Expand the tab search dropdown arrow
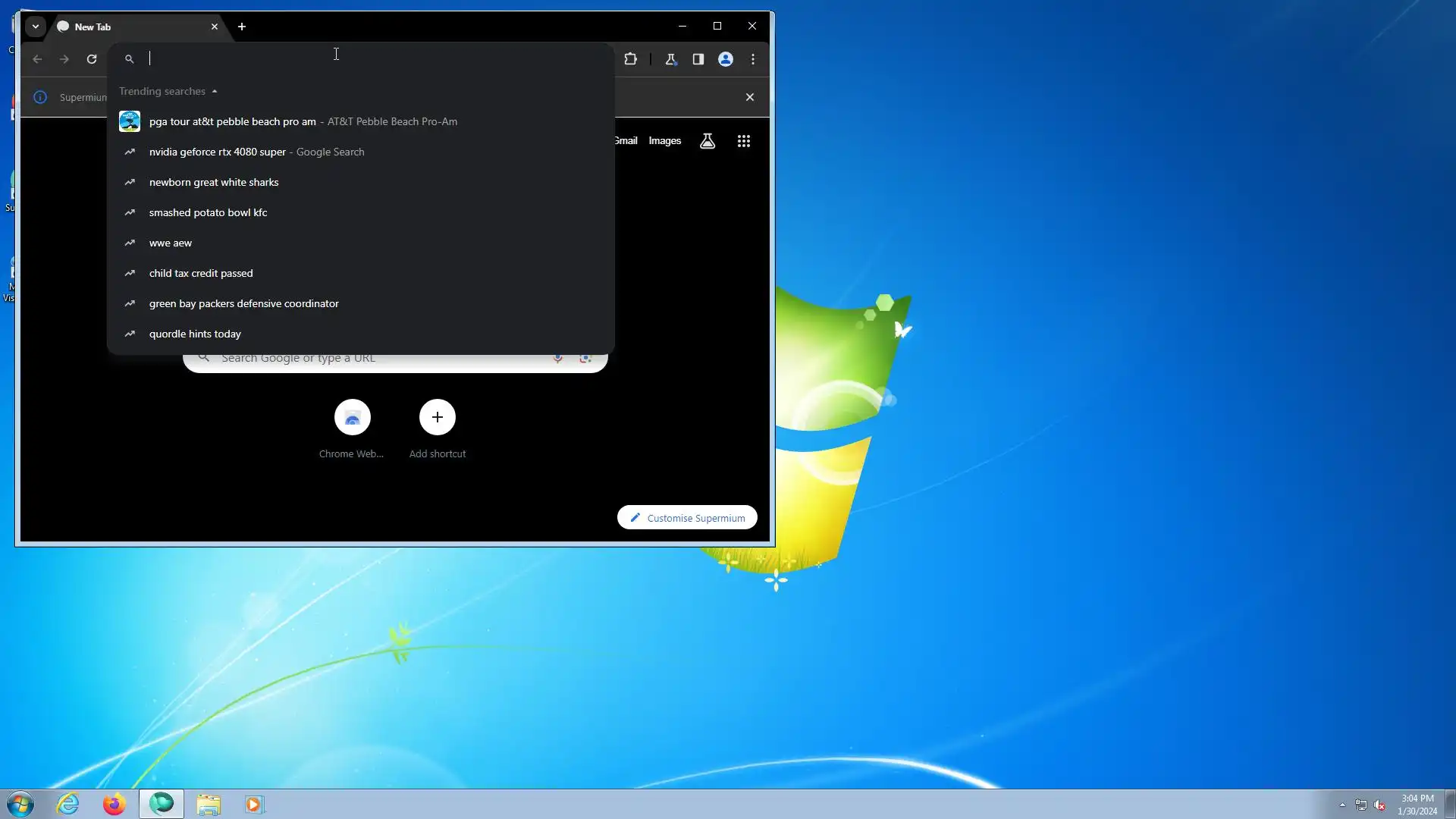The height and width of the screenshot is (819, 1456). coord(35,27)
